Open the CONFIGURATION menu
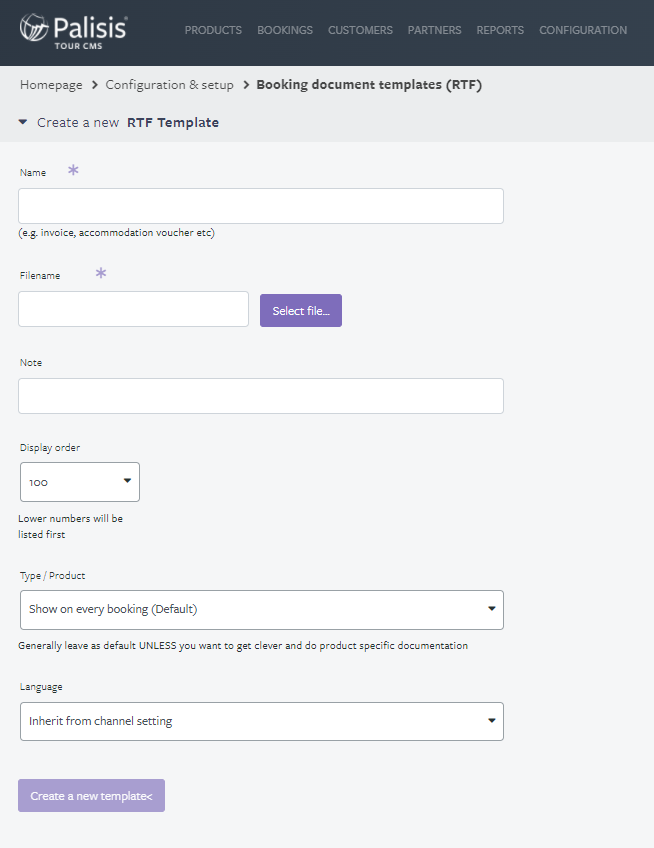The width and height of the screenshot is (654, 848). (x=583, y=30)
